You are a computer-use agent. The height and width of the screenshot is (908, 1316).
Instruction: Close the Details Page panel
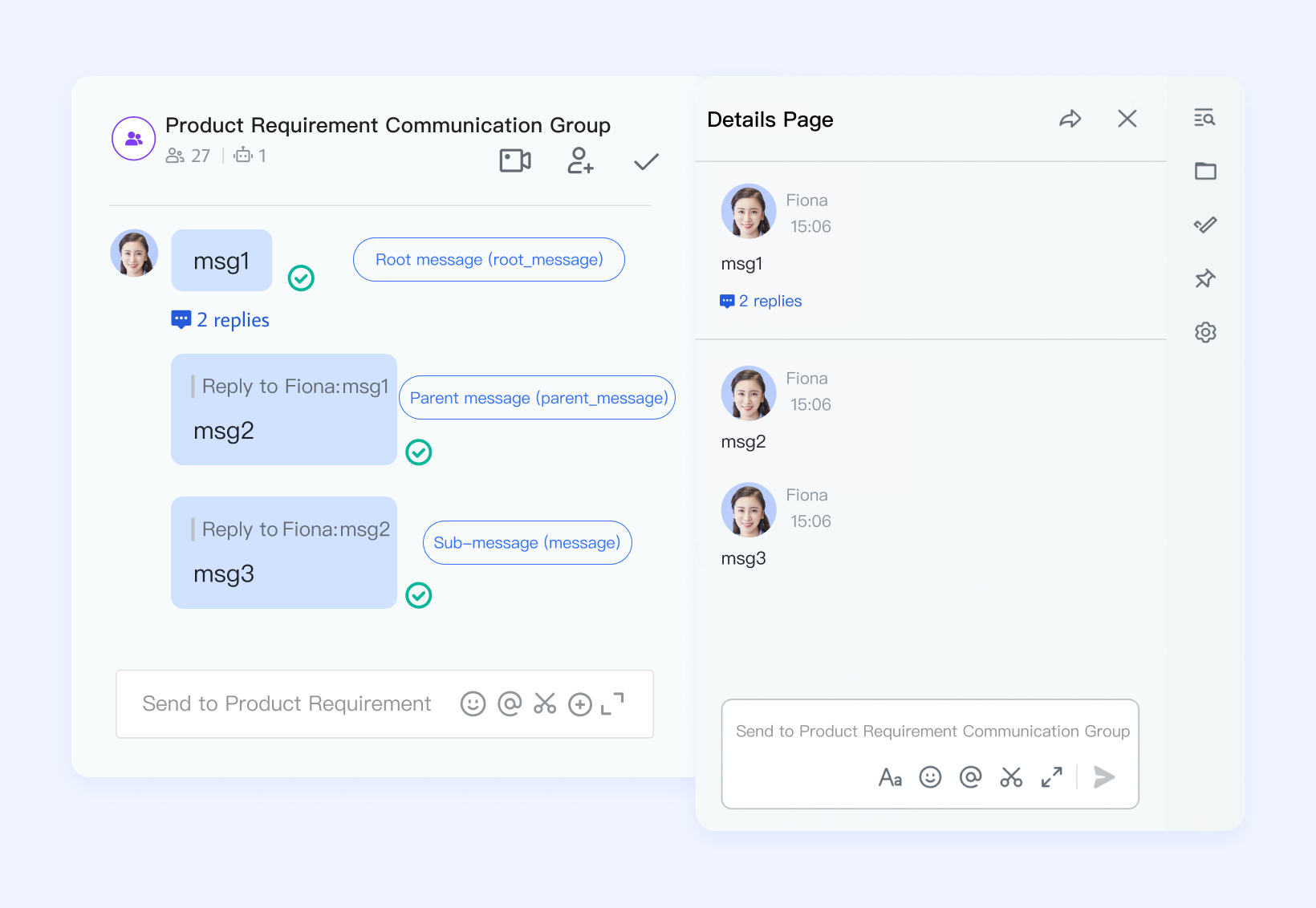(x=1127, y=120)
